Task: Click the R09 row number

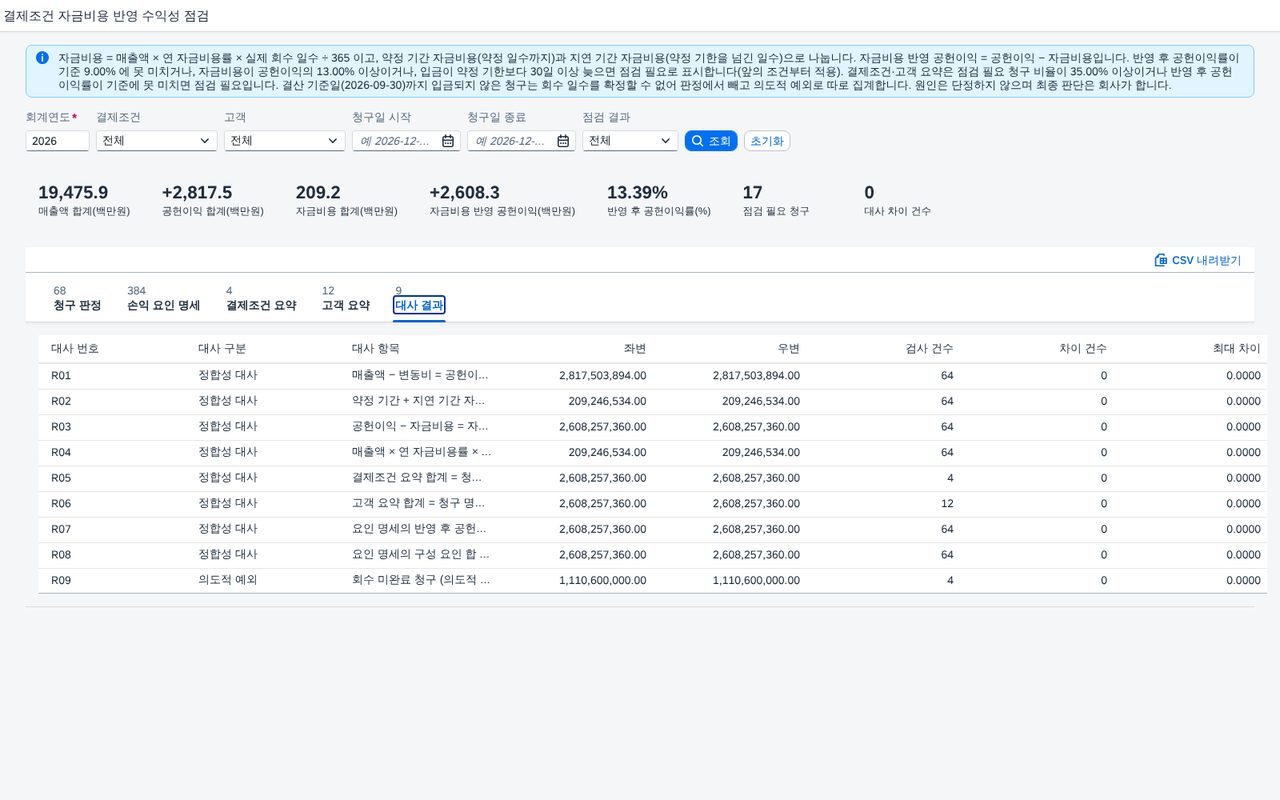Action: pyautogui.click(x=61, y=580)
